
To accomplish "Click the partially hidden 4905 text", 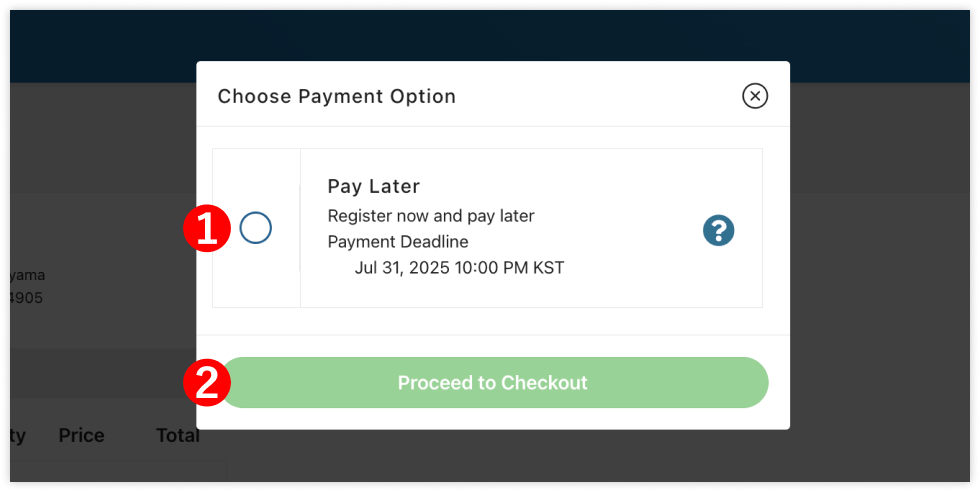I will 26,298.
